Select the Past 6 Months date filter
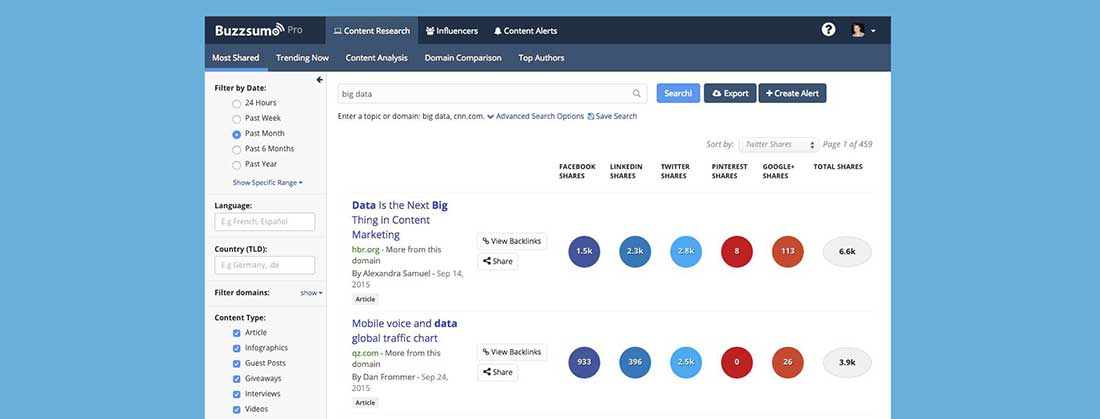Image resolution: width=1100 pixels, height=419 pixels. tap(236, 149)
